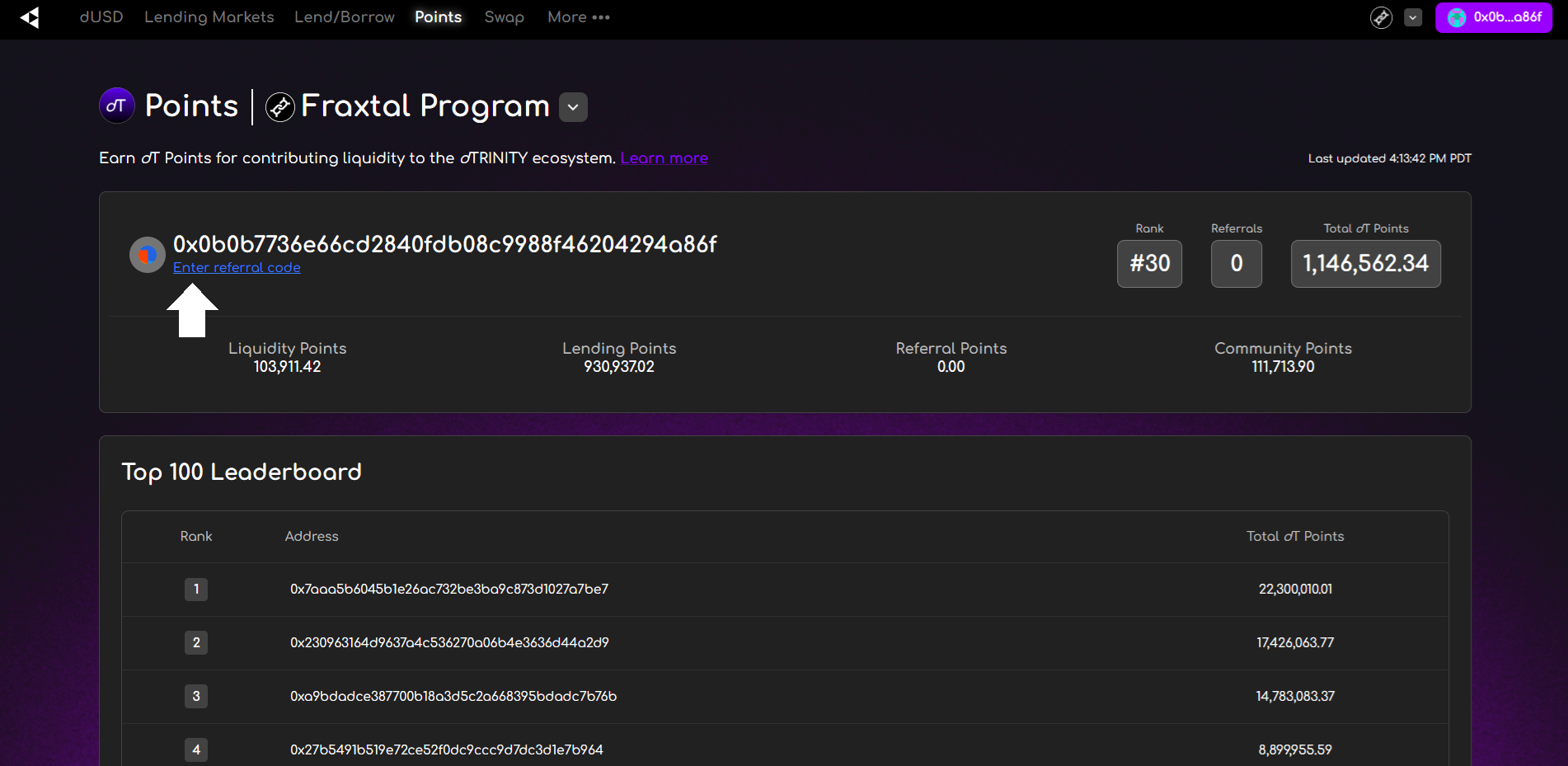Viewport: 1568px width, 766px height.
Task: Click the Learn more link
Action: point(664,157)
